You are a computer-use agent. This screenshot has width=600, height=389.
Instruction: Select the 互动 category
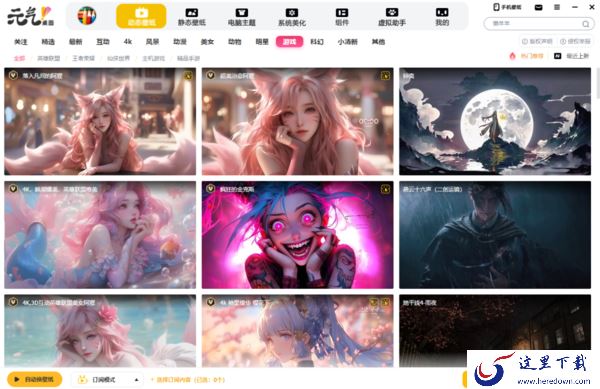pyautogui.click(x=103, y=42)
